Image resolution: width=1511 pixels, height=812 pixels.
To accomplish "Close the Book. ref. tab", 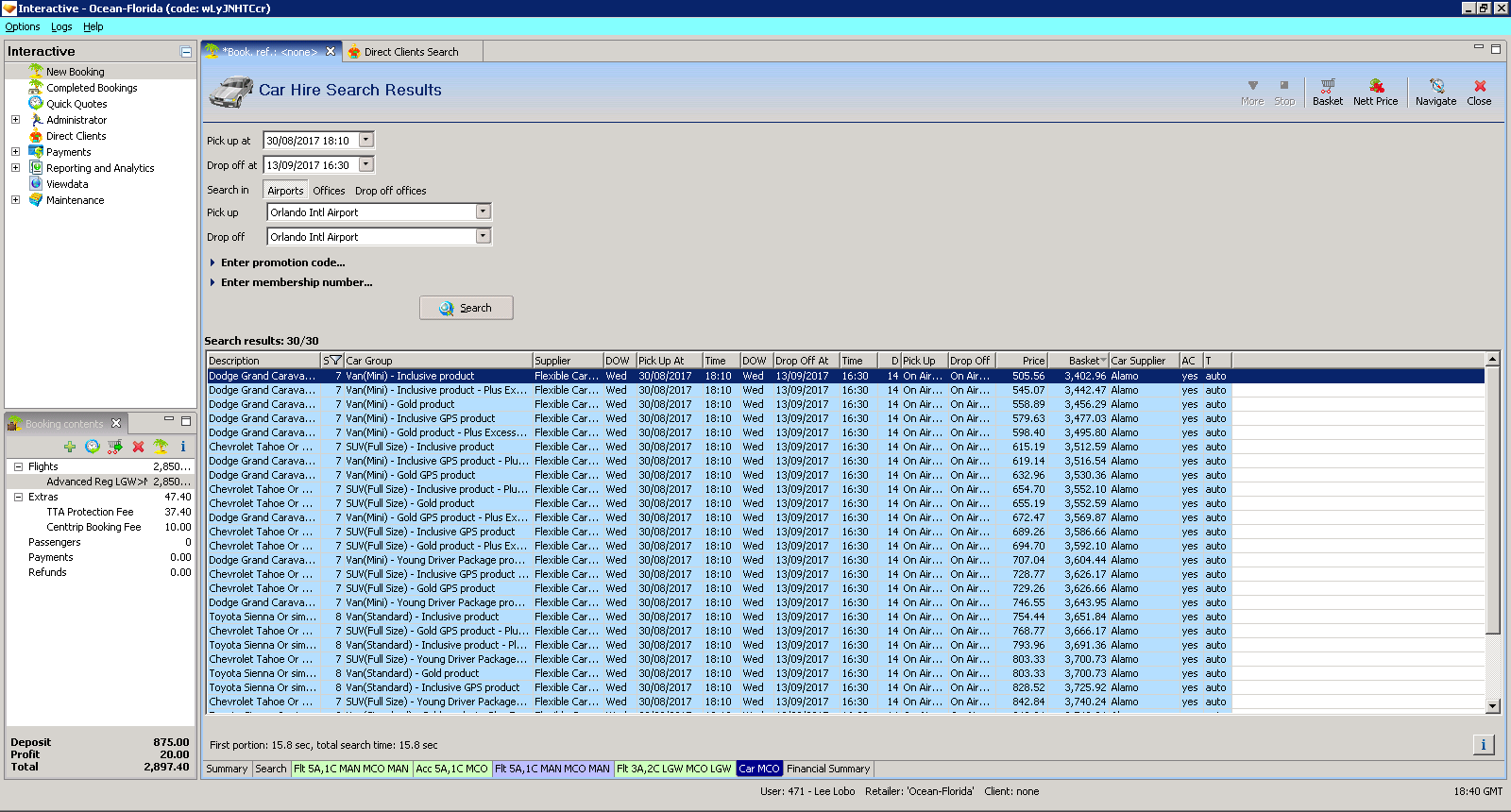I will click(331, 52).
